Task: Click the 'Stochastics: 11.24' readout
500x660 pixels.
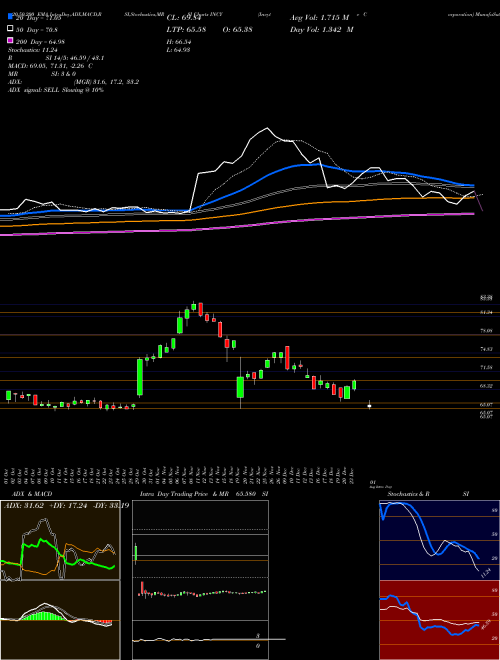Action: click(x=32, y=50)
